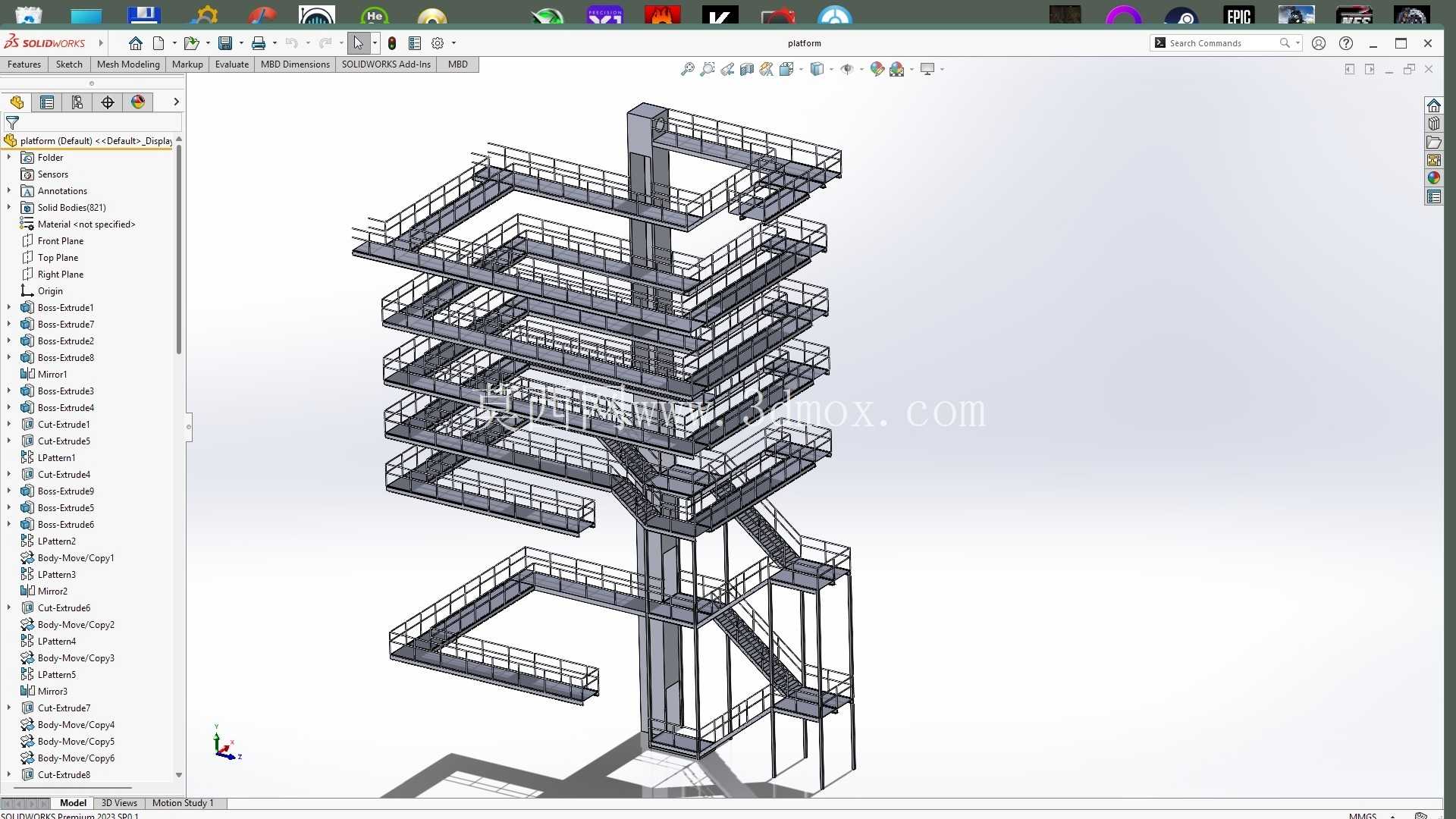Click the Select cursor tool
Image resolution: width=1456 pixels, height=819 pixels.
359,43
